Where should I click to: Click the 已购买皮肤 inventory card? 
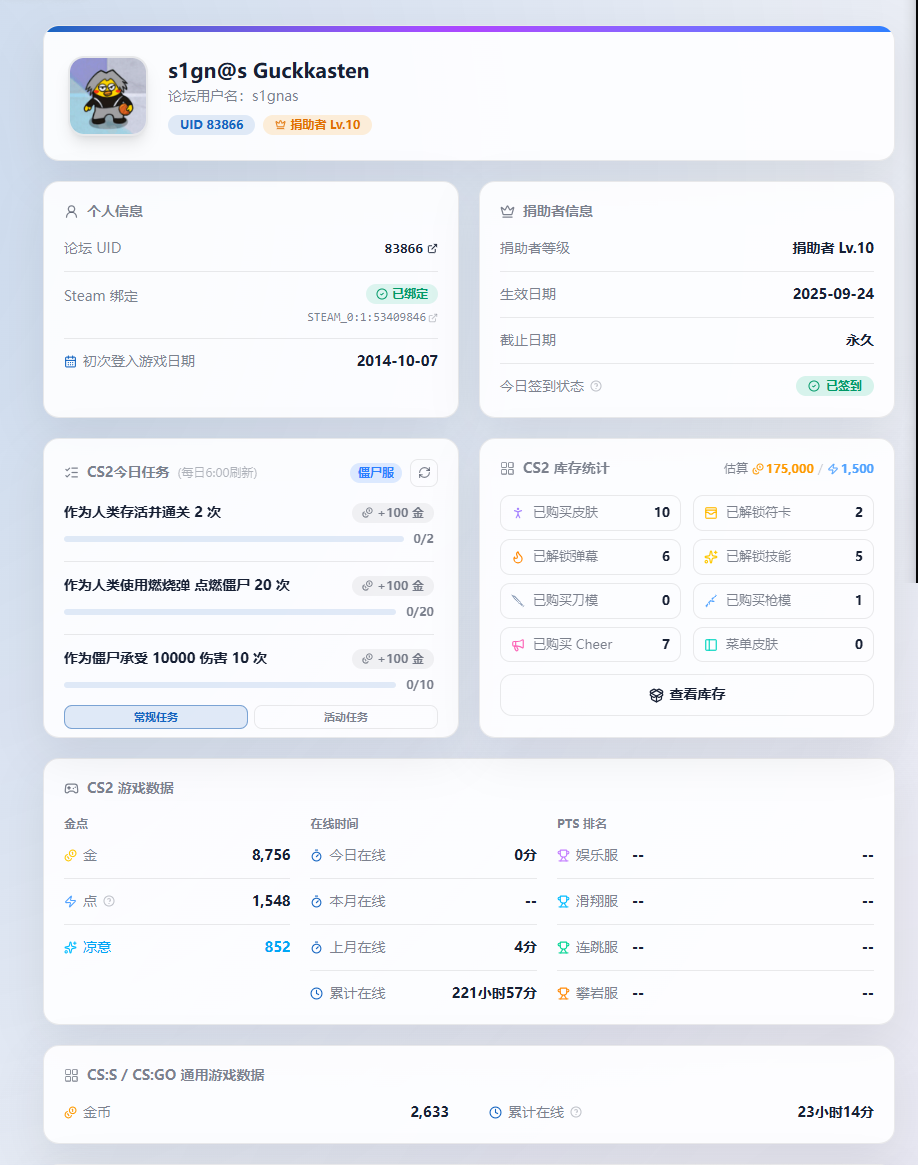(590, 513)
